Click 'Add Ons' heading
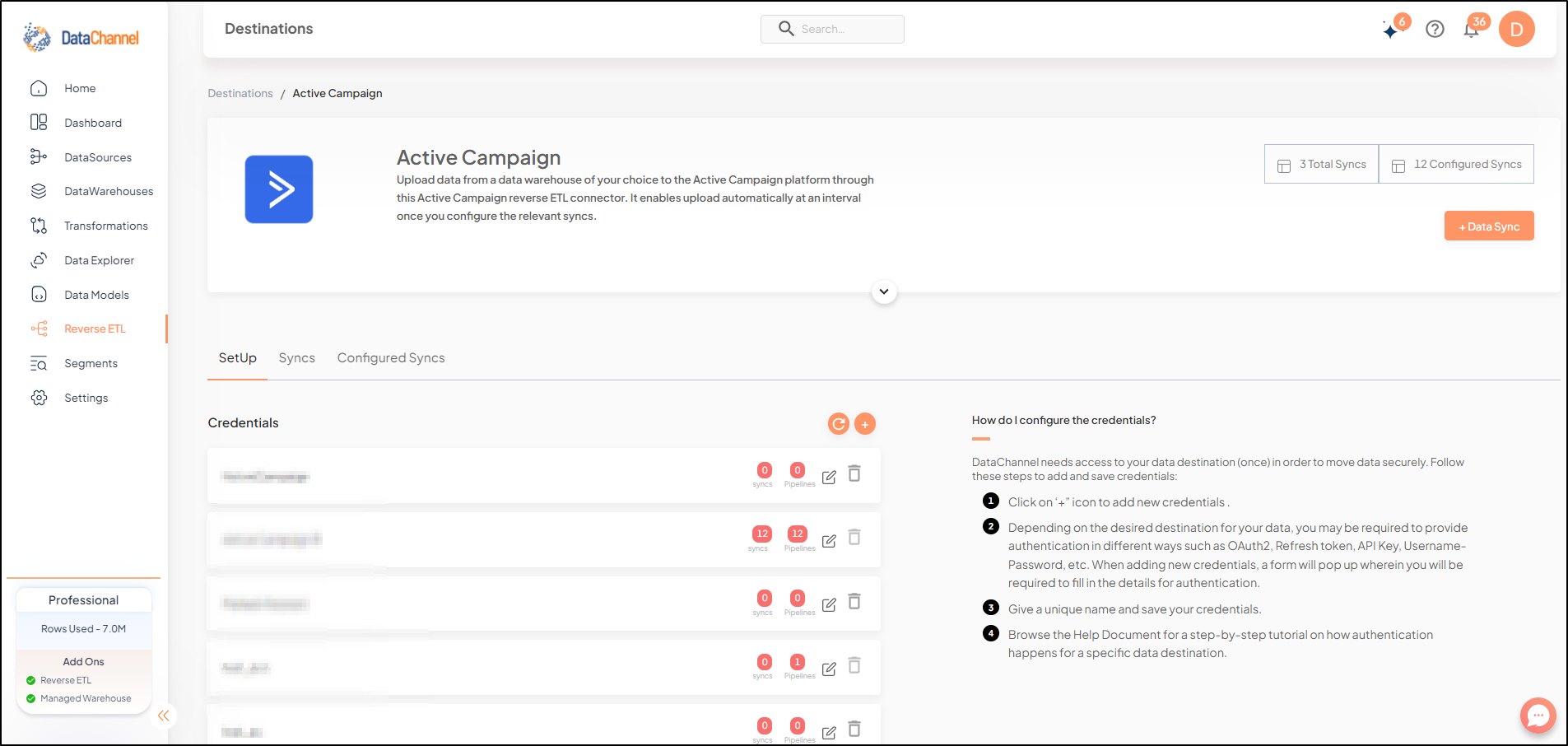This screenshot has width=1568, height=746. pos(83,662)
